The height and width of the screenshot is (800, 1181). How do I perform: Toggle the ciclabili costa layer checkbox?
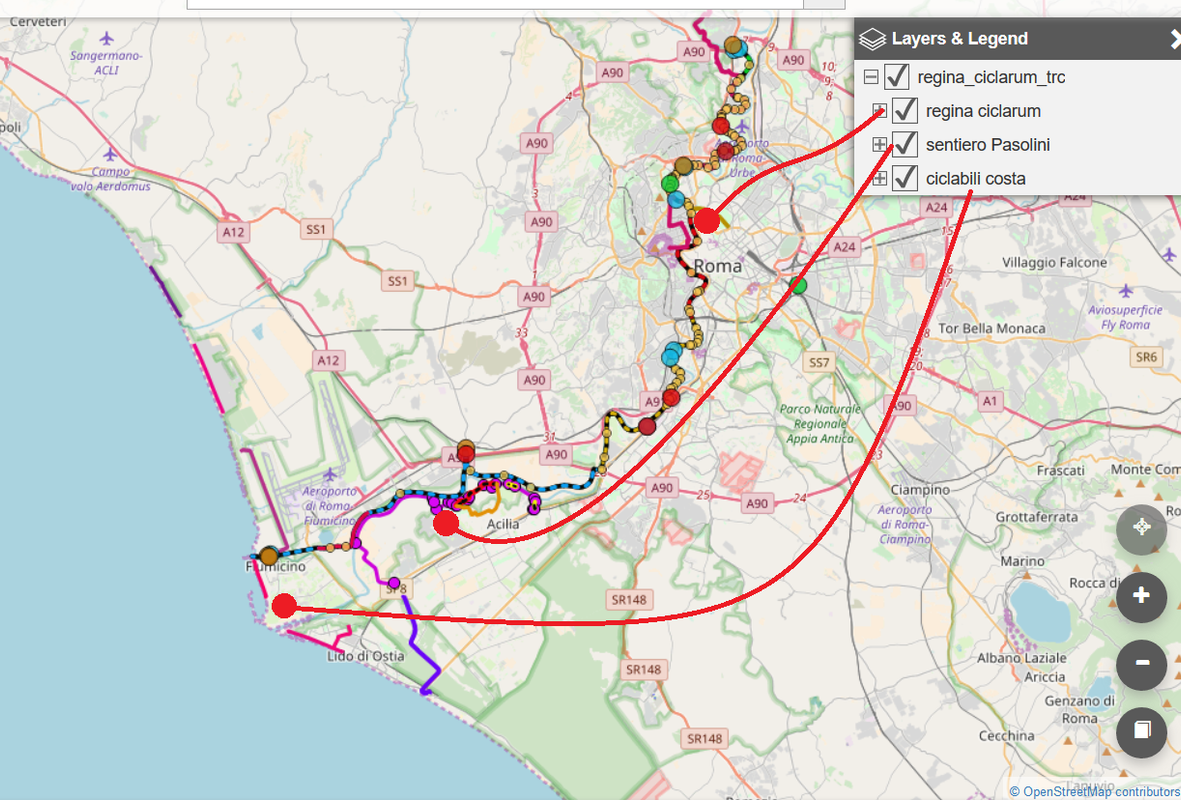point(905,179)
